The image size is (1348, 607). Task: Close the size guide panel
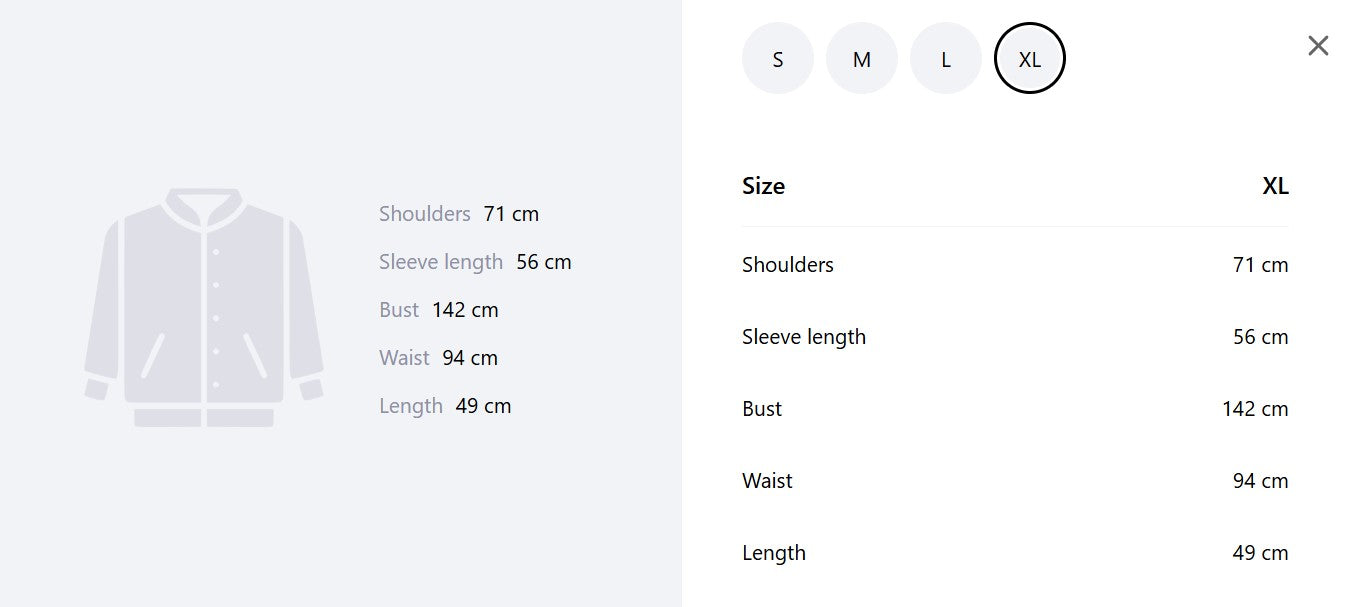1318,45
